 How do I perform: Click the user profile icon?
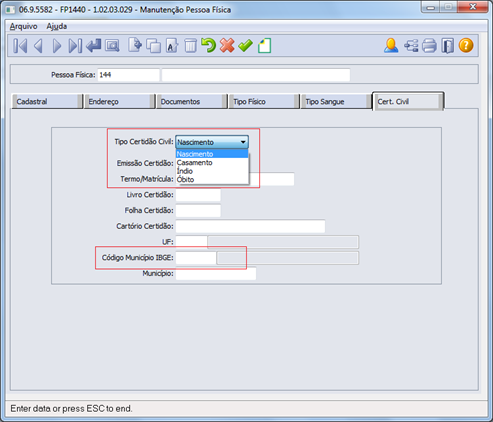(x=391, y=45)
